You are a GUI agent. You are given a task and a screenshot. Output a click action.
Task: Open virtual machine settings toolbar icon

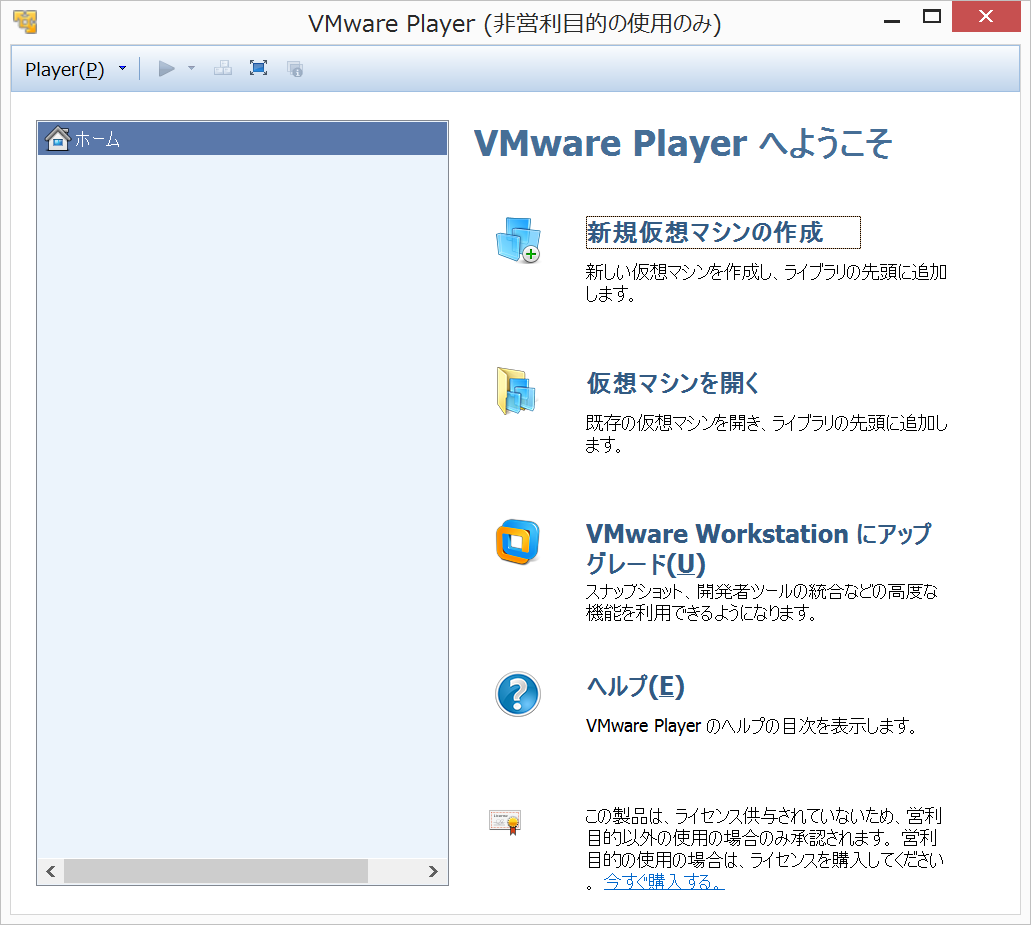point(294,68)
